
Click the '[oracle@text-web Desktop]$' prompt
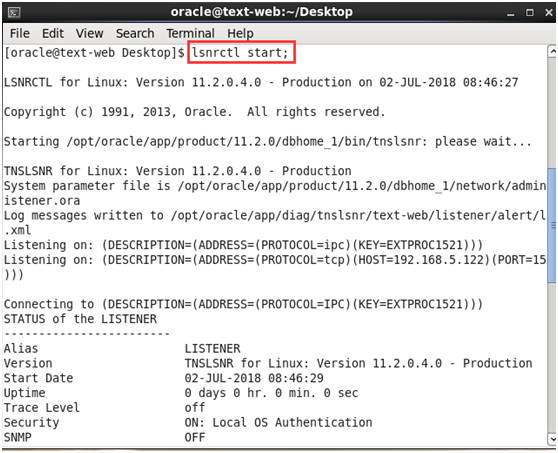pyautogui.click(x=94, y=53)
